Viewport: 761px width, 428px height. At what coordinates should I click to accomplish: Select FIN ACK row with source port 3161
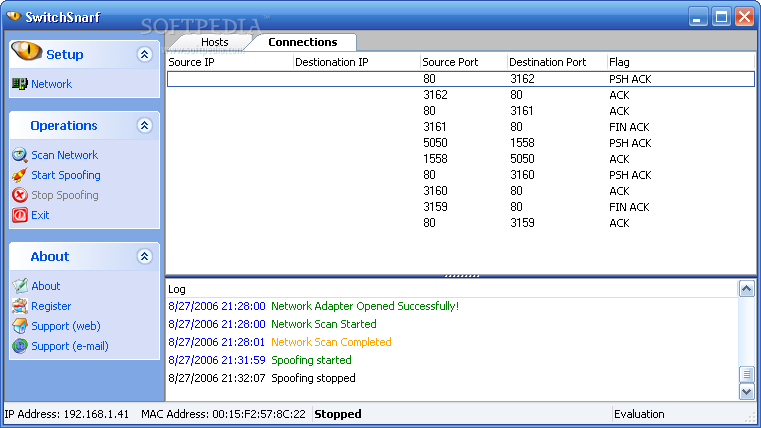click(x=461, y=127)
